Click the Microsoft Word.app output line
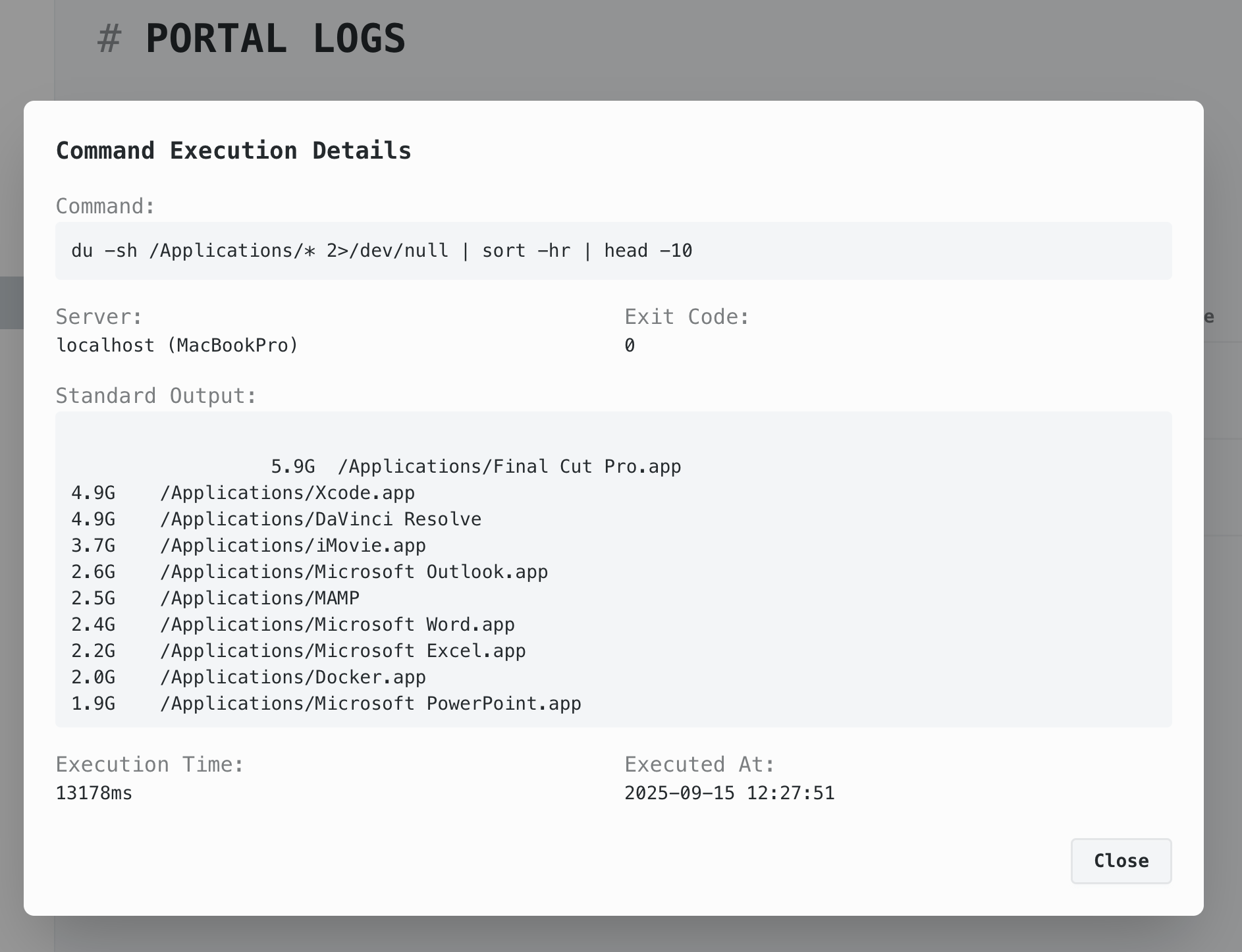This screenshot has height=952, width=1242. [293, 625]
